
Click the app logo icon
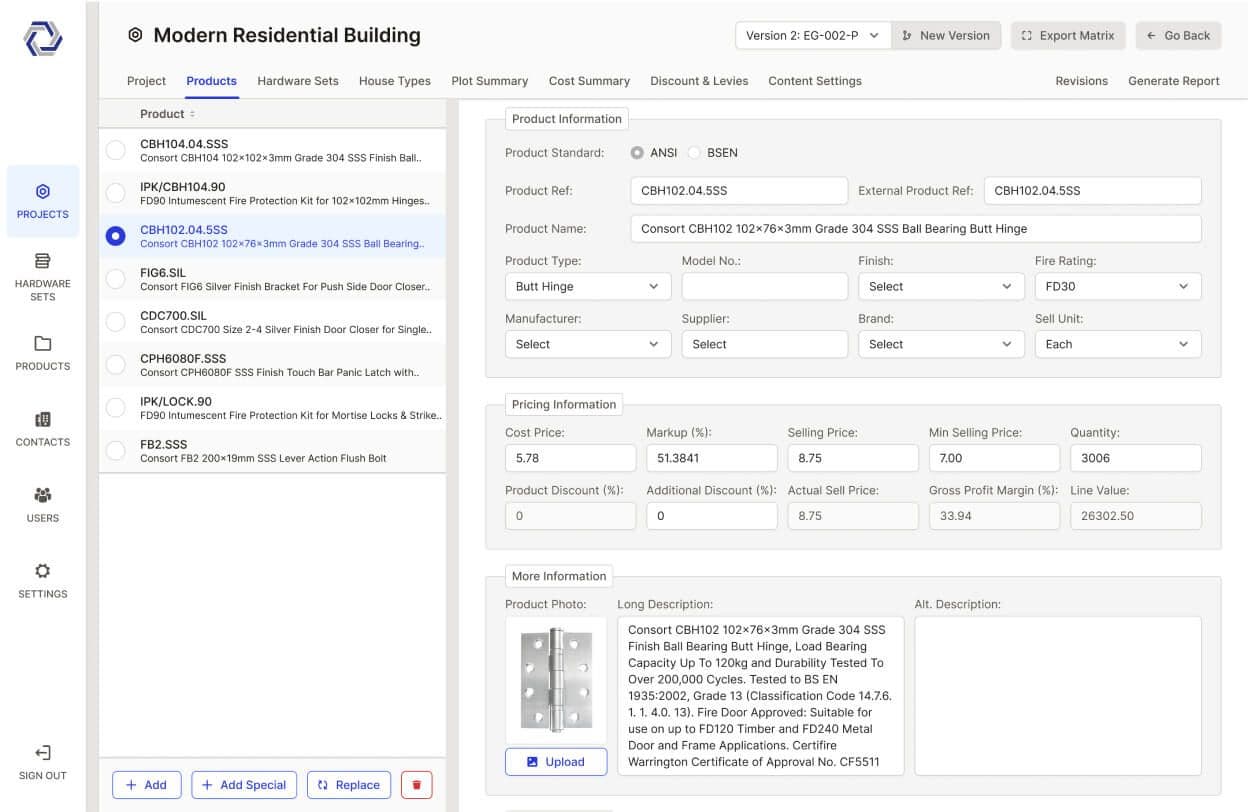[43, 38]
